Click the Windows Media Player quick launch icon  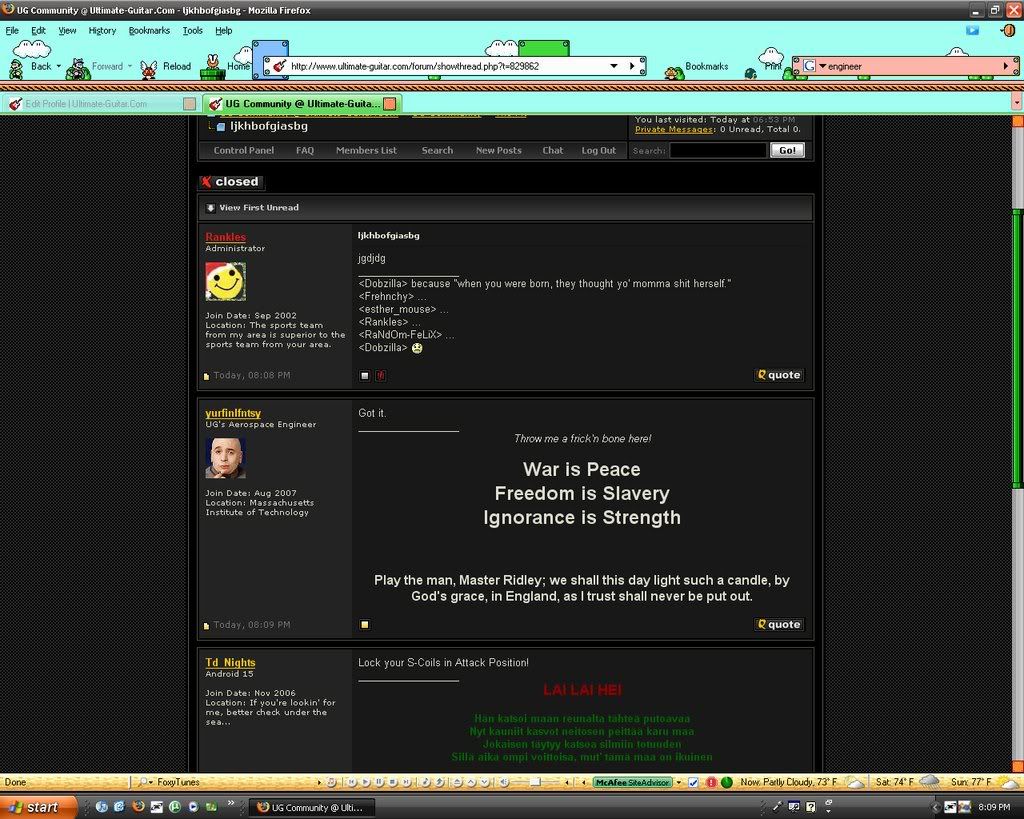tap(193, 807)
